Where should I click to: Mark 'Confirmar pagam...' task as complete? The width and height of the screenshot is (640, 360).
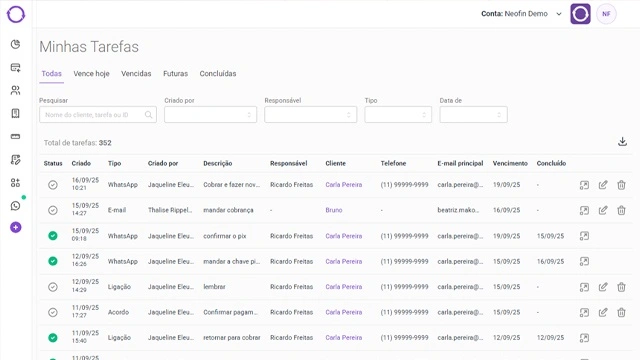pyautogui.click(x=53, y=312)
